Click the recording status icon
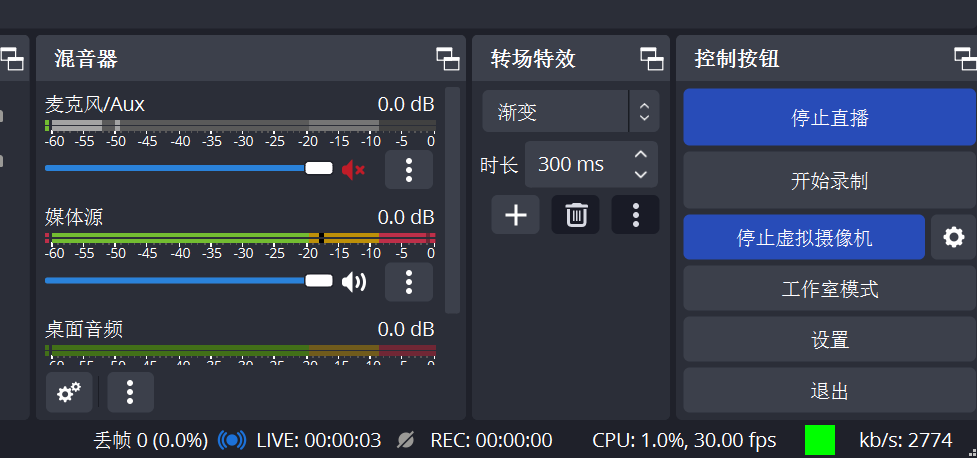 (406, 441)
